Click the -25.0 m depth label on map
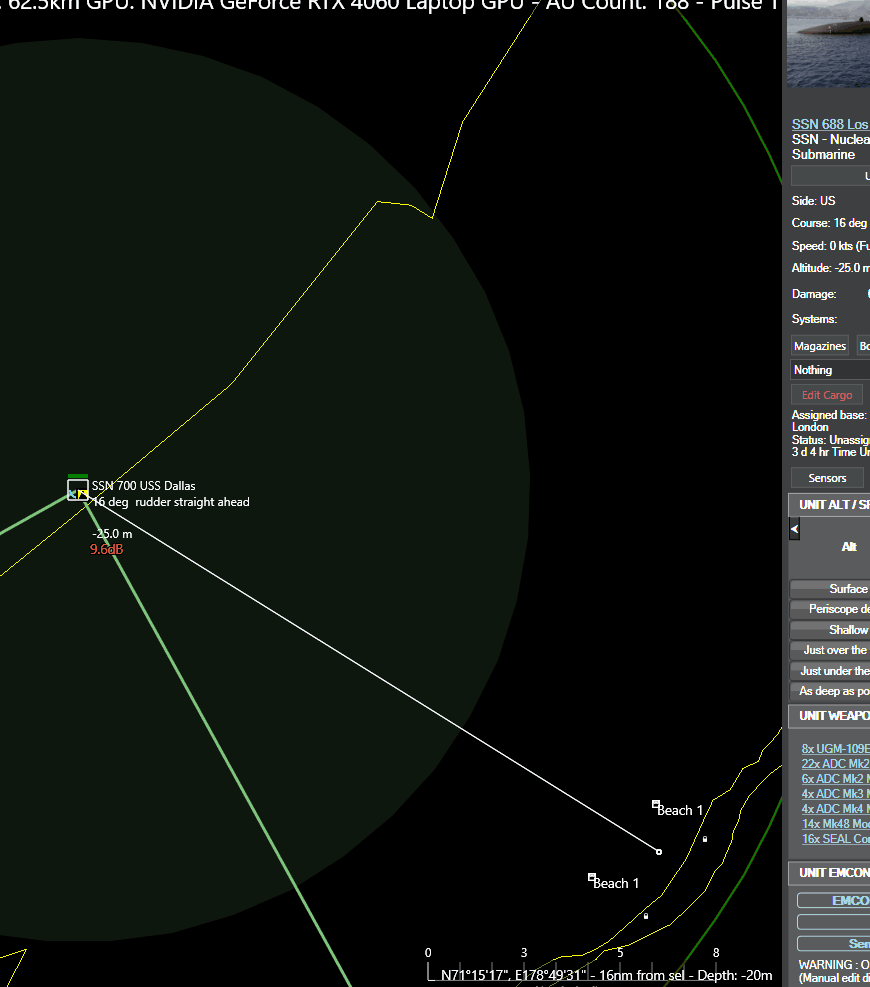 tap(112, 534)
